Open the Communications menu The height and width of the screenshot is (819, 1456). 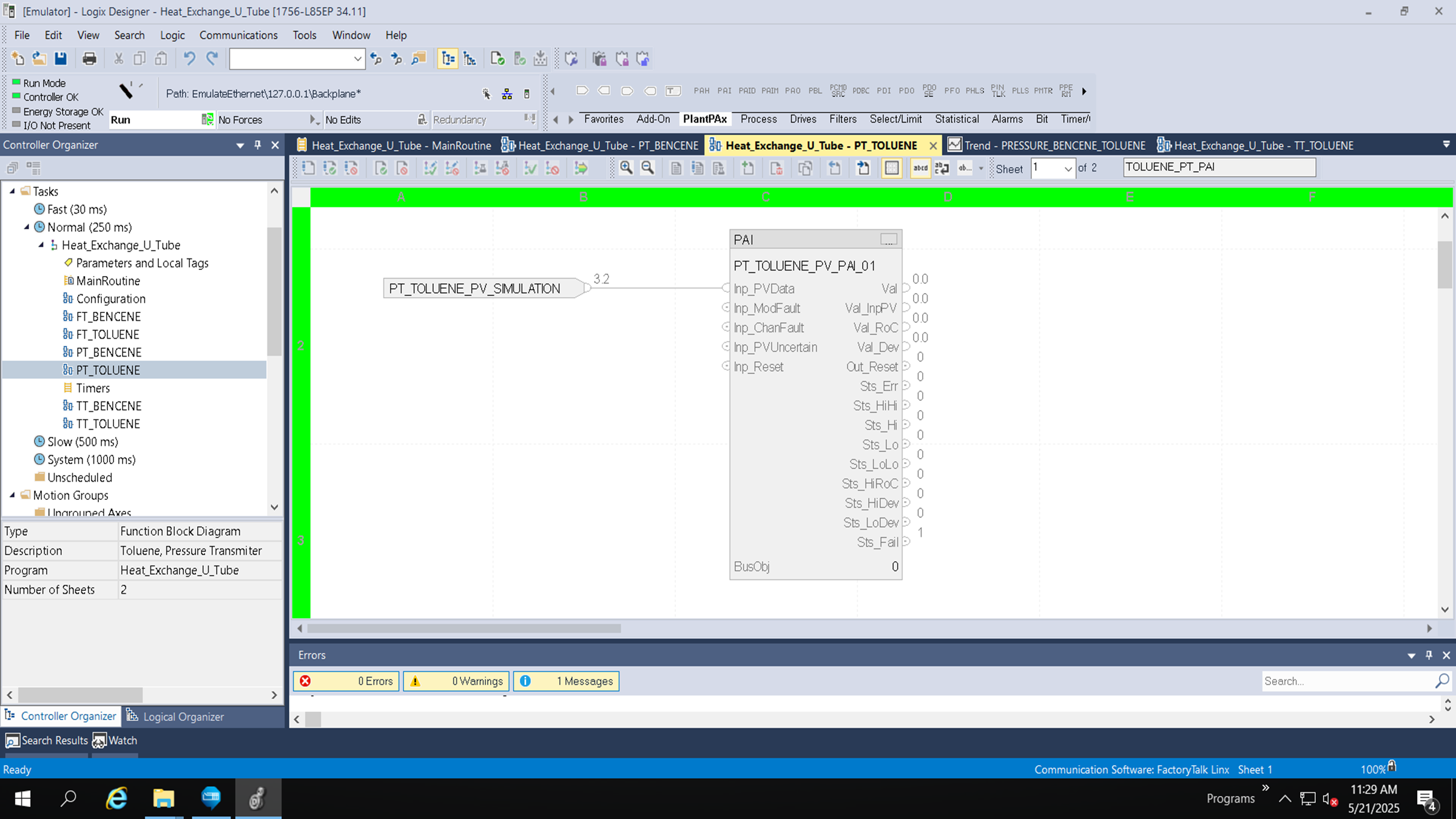[x=238, y=35]
